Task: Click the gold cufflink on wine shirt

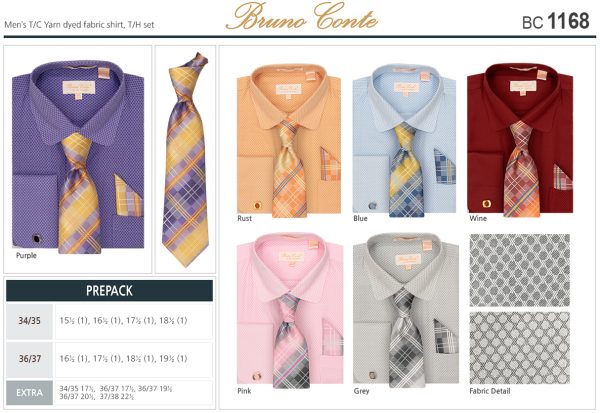Action: tap(487, 203)
